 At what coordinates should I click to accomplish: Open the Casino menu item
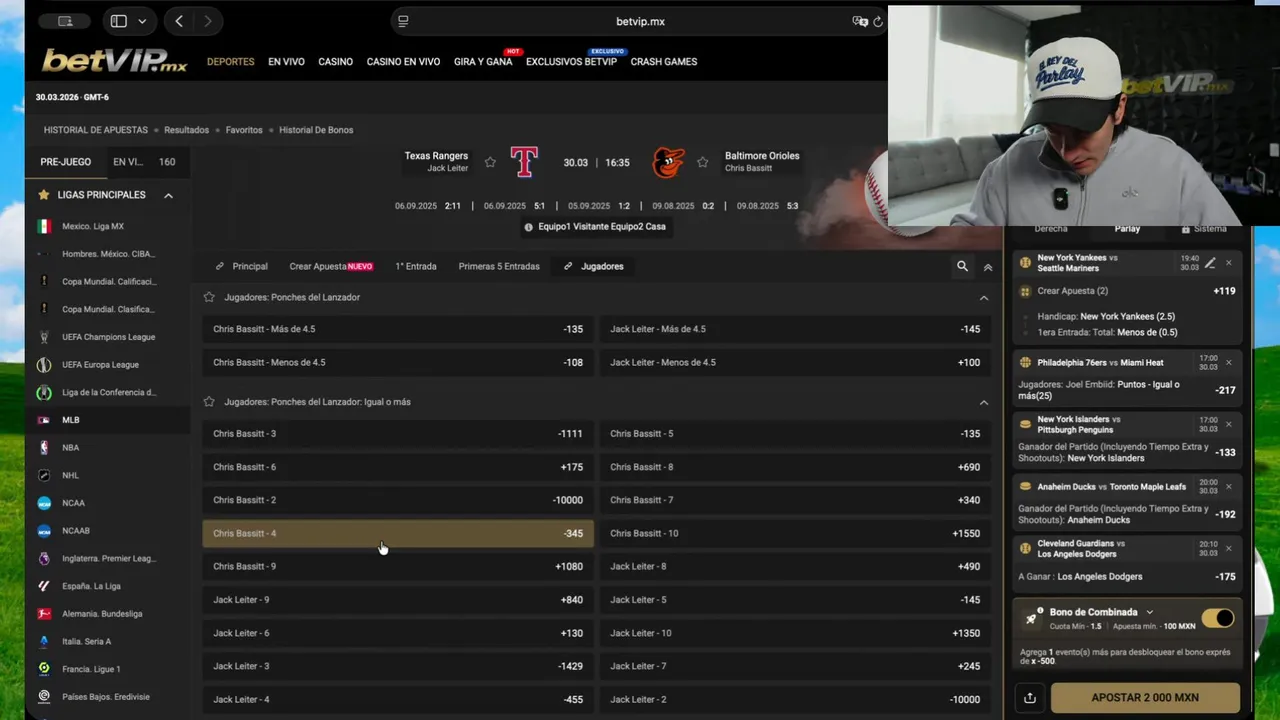coord(335,62)
